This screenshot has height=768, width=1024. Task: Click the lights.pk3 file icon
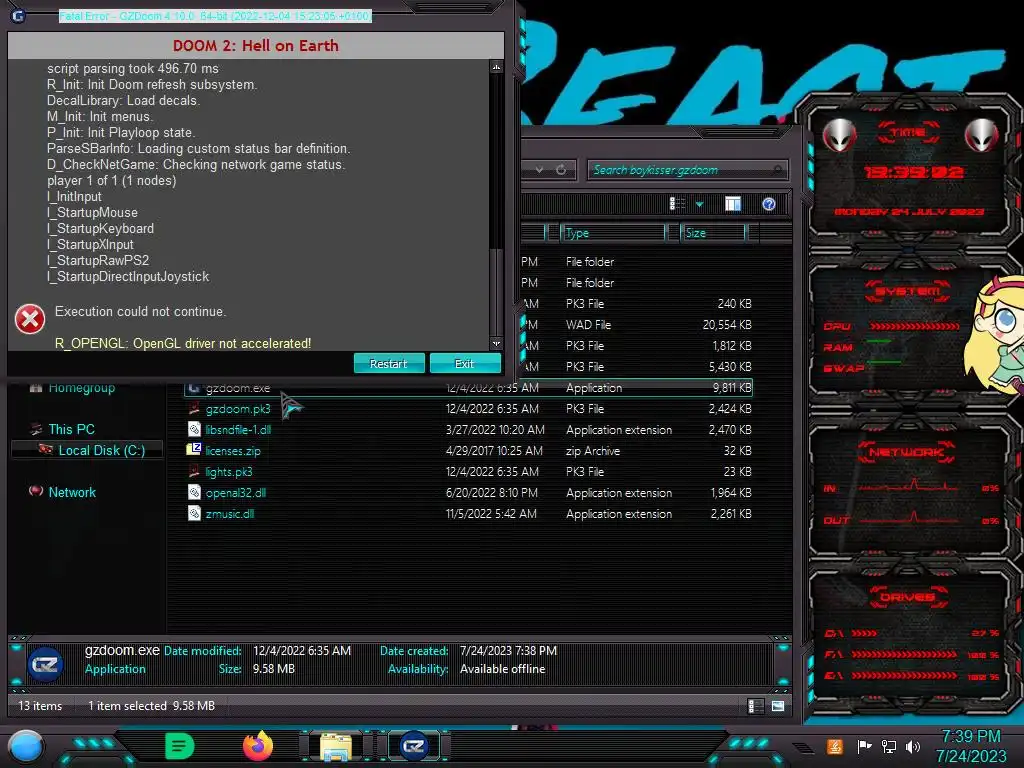tap(194, 471)
